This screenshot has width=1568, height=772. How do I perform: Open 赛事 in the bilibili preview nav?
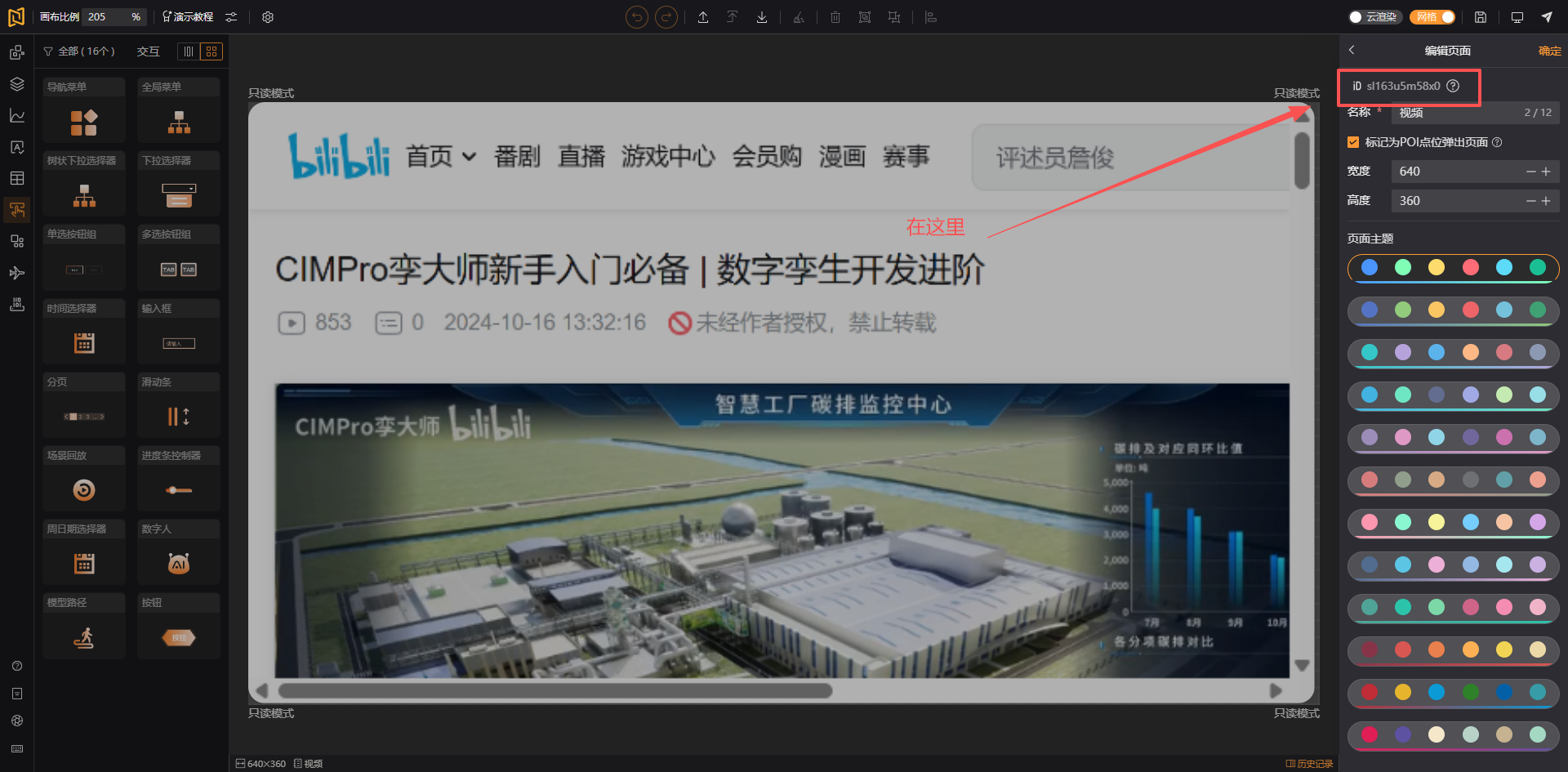[906, 156]
